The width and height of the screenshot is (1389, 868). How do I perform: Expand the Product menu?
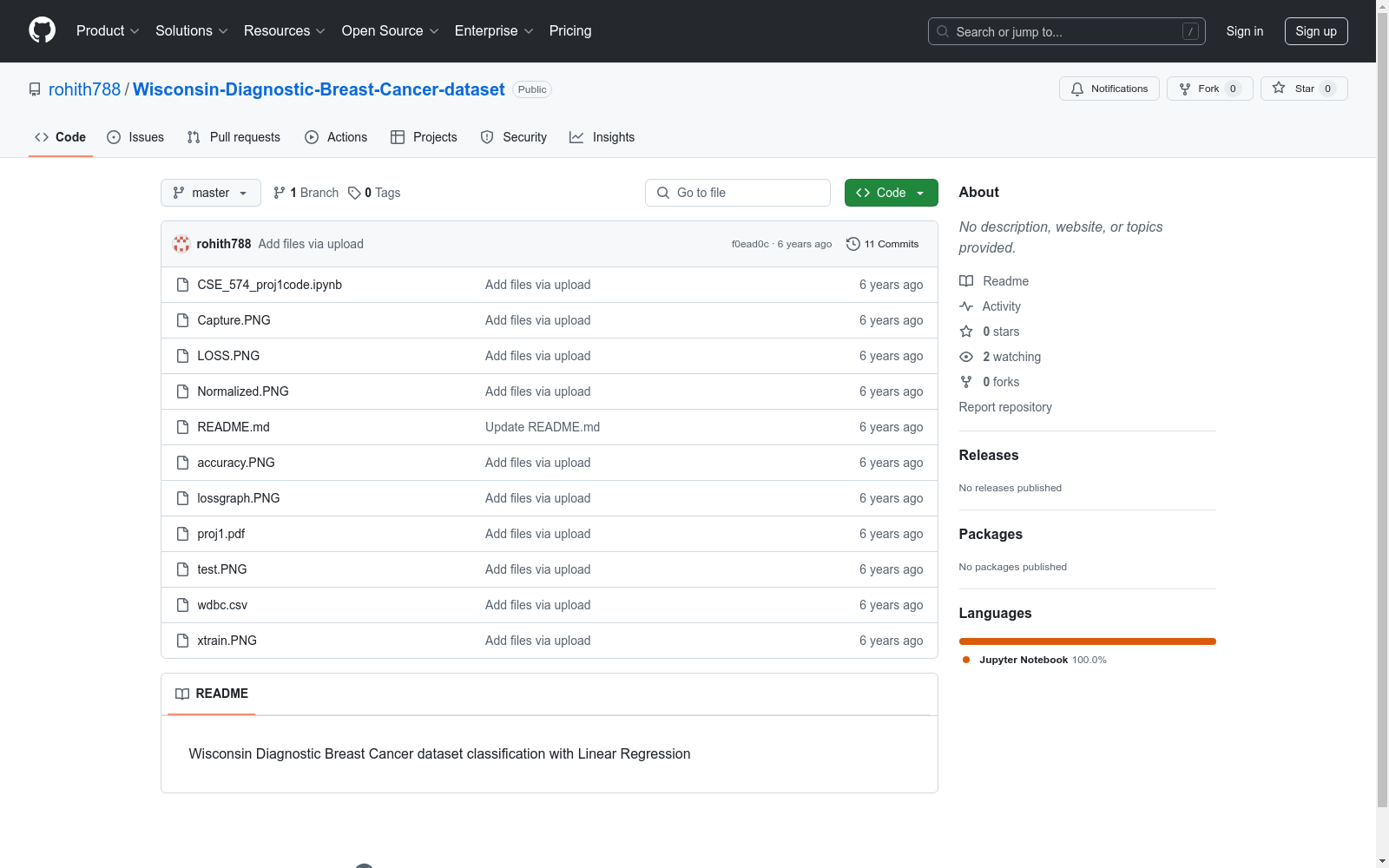pos(108,30)
